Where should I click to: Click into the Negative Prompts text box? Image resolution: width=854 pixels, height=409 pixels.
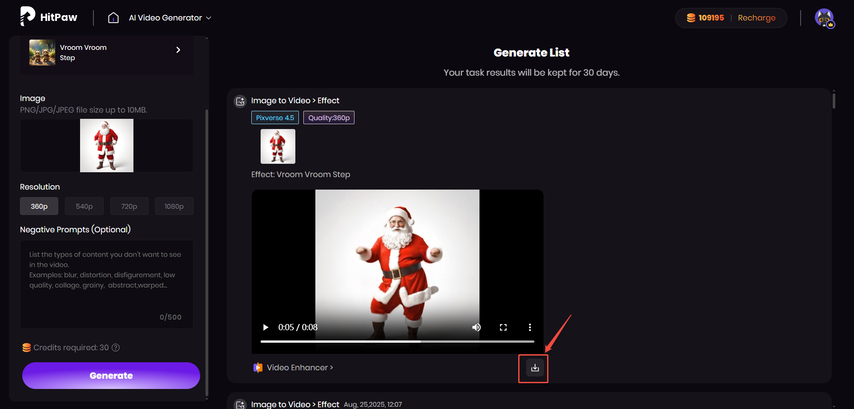click(x=106, y=284)
